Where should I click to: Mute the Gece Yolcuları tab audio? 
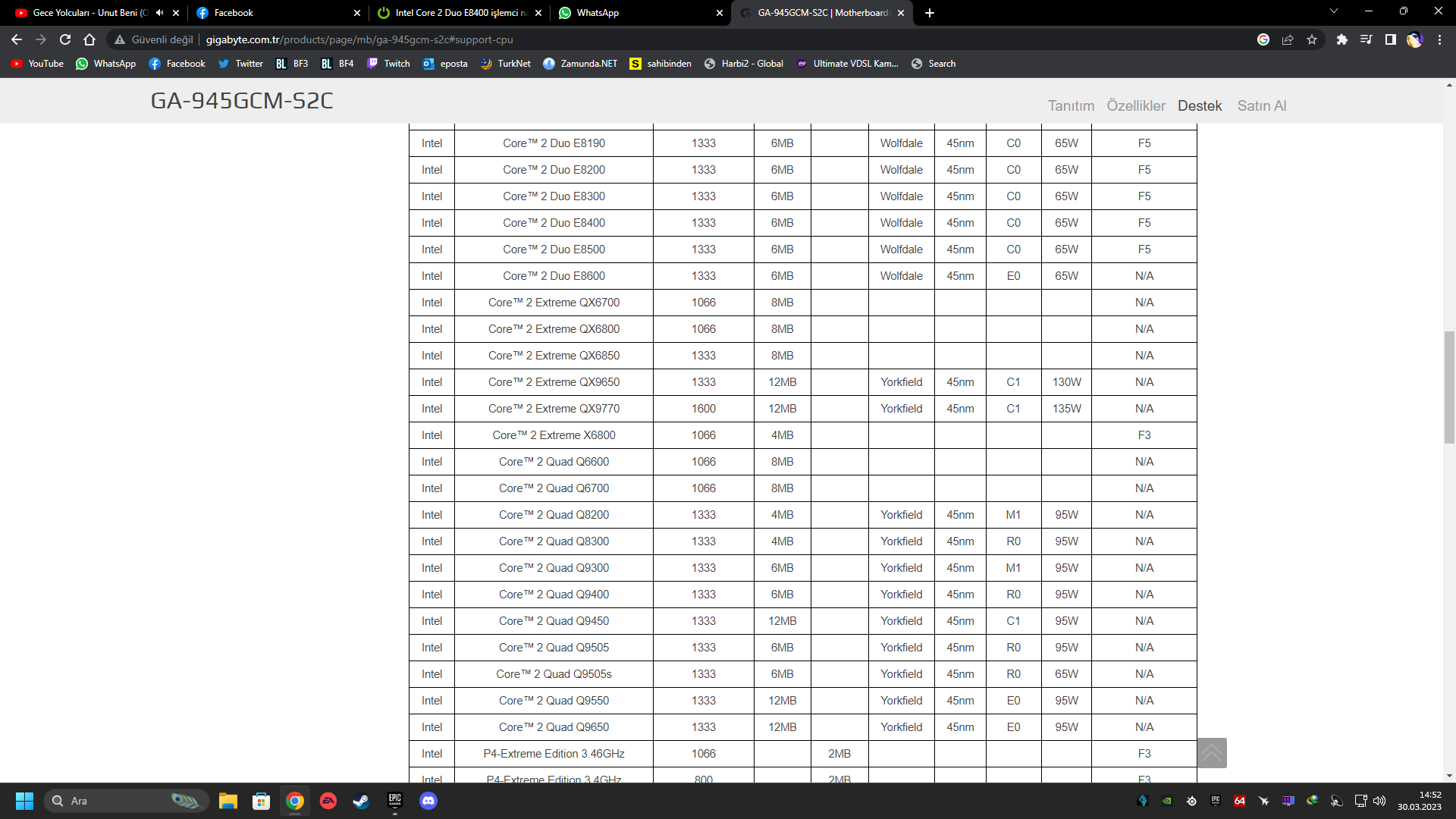(x=159, y=13)
